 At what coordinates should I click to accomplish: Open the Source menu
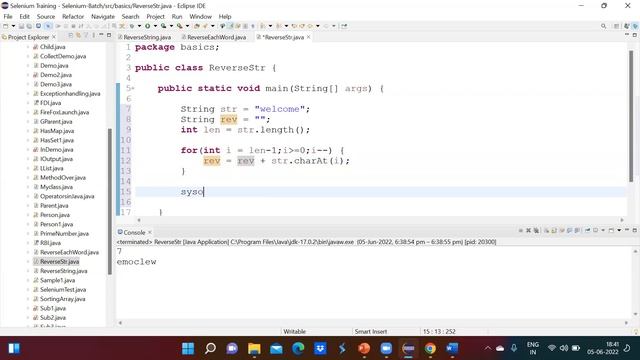(x=46, y=16)
